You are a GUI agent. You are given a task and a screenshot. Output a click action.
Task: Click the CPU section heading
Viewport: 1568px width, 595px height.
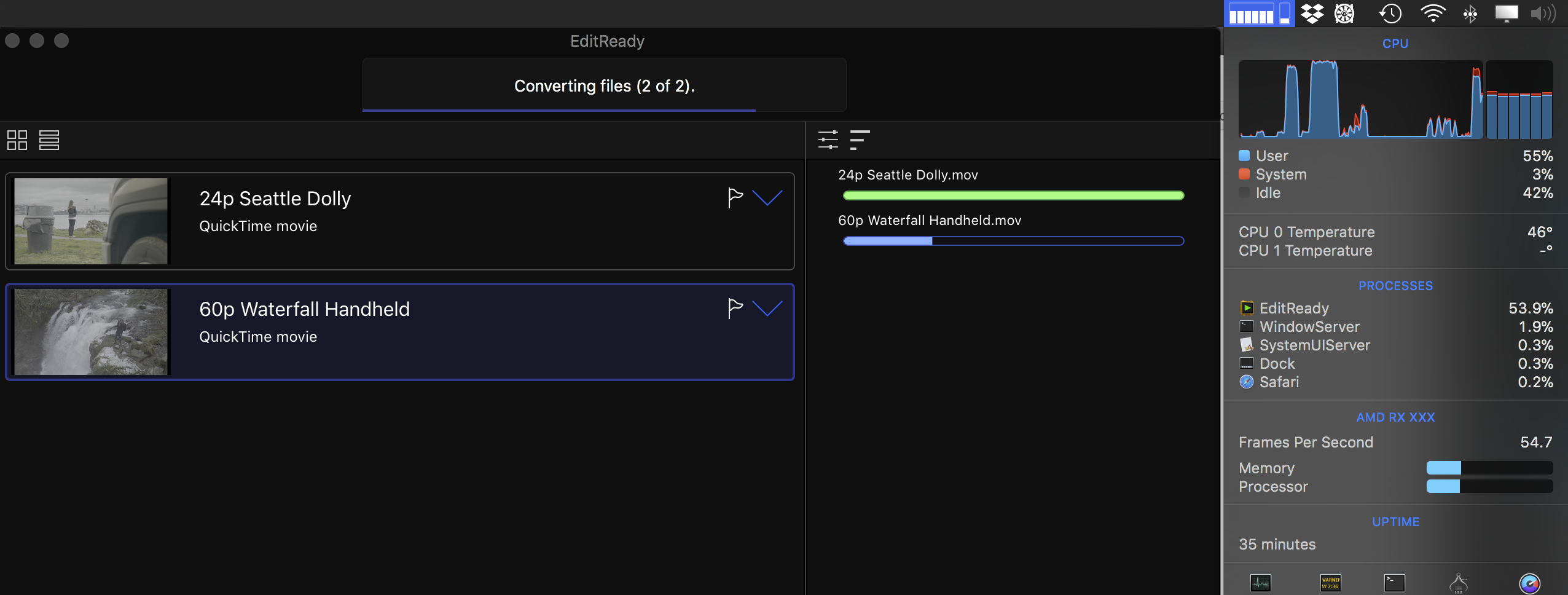tap(1395, 44)
